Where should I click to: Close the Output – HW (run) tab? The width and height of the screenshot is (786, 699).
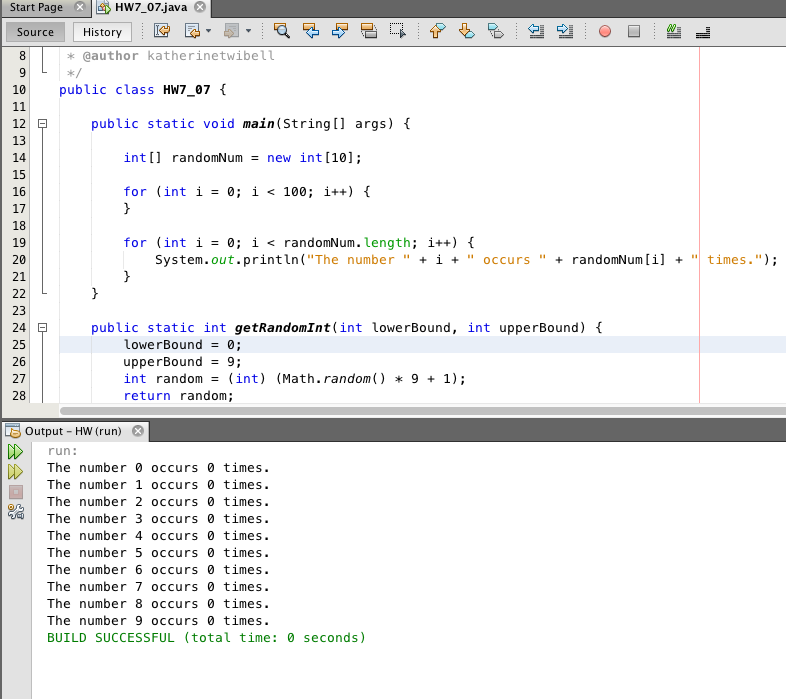point(138,431)
